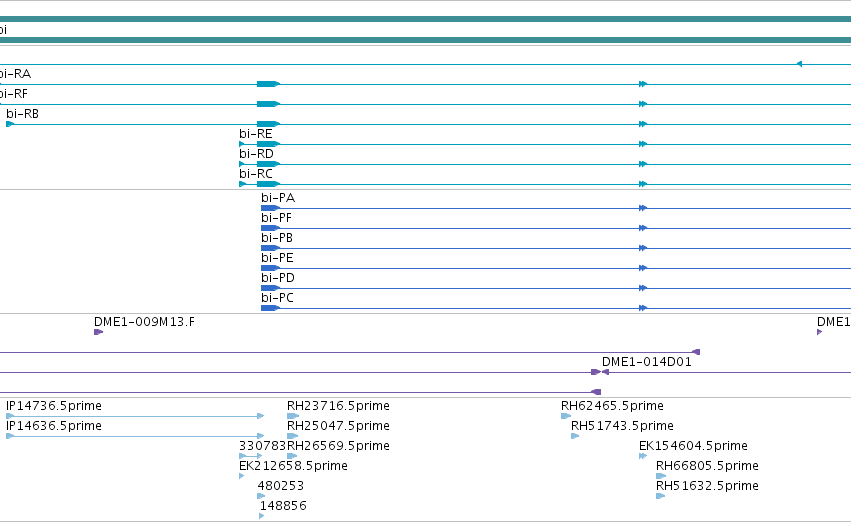Select the bi-RE transcript exon block
The image size is (851, 522).
point(268,144)
